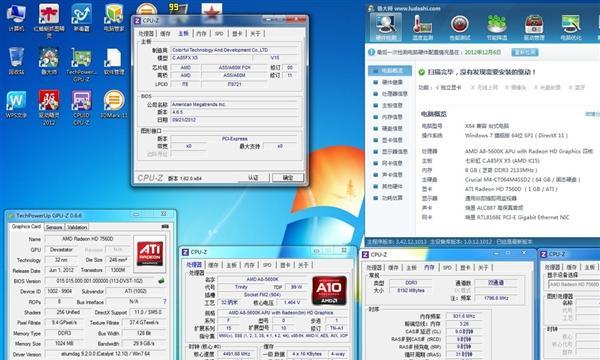Open display device dropdown showing AMD Radeon HD 7560D

point(574,284)
